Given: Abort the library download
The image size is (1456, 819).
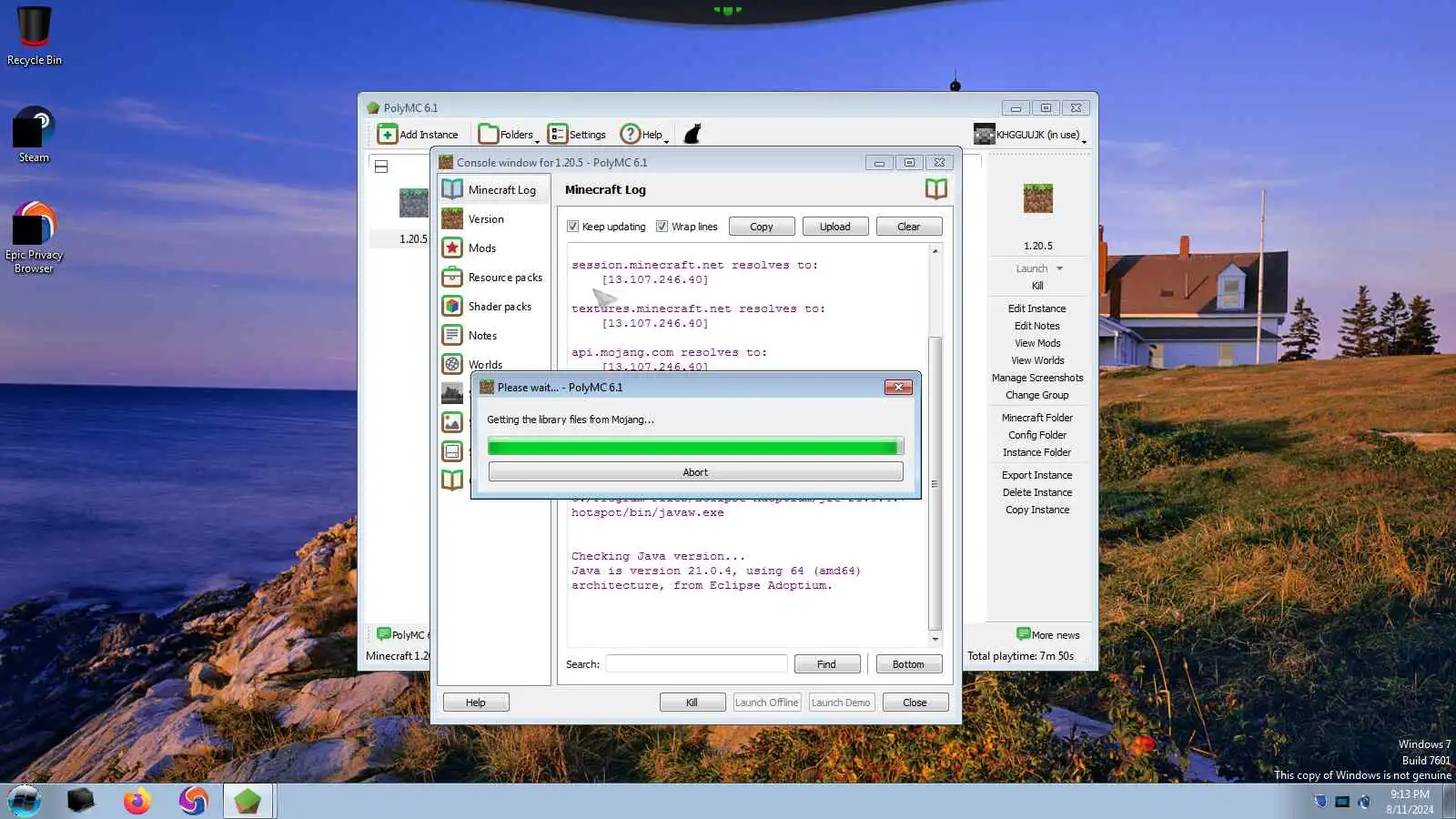Looking at the screenshot, I should (696, 472).
